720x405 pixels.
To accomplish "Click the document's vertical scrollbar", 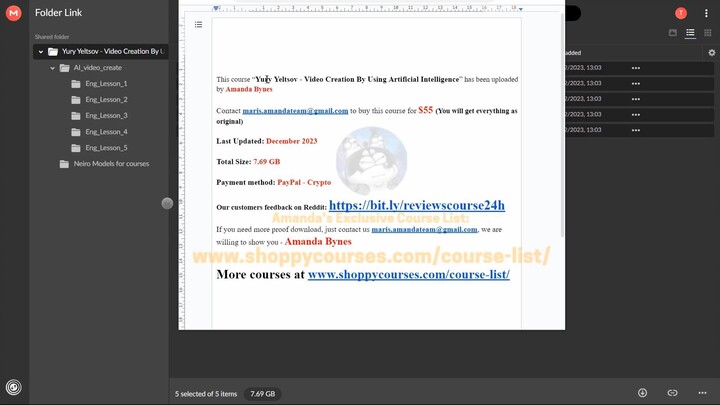I will (562, 124).
